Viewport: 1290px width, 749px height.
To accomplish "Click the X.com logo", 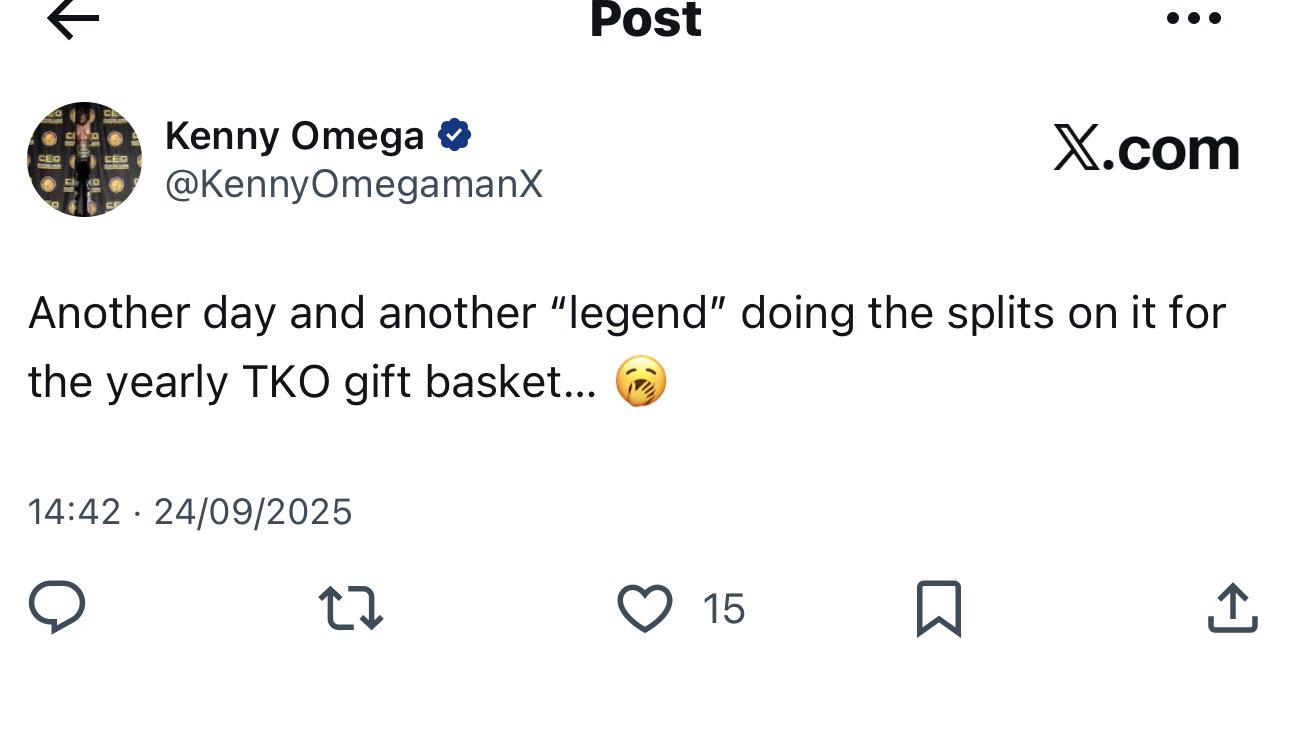I will click(x=1146, y=150).
